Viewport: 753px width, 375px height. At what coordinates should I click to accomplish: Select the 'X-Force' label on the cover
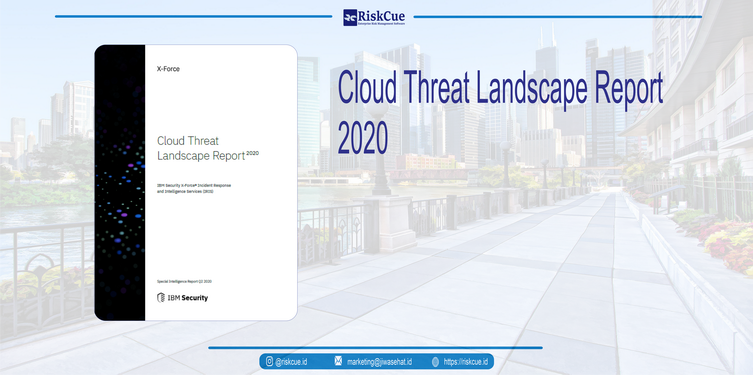(x=168, y=69)
